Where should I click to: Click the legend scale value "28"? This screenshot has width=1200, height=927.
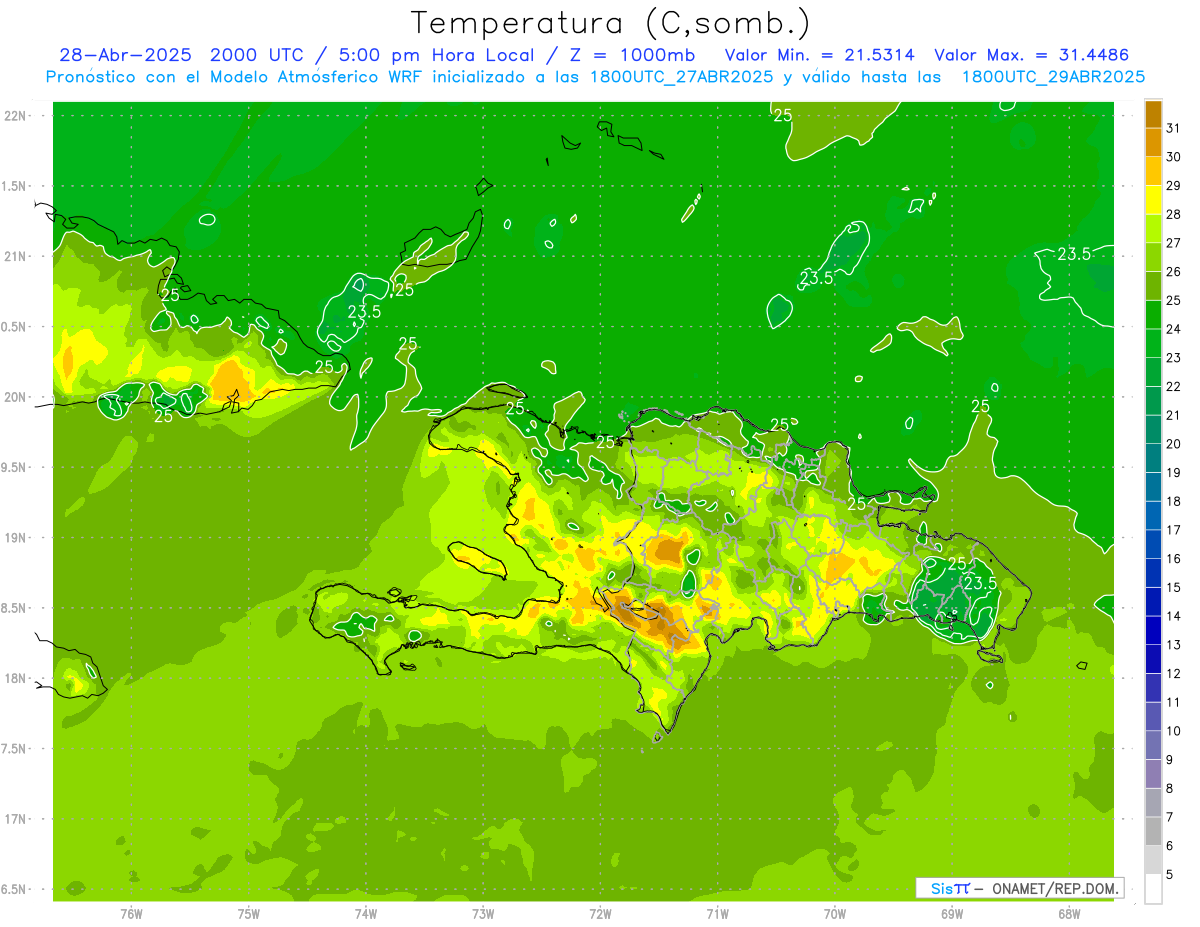pyautogui.click(x=1174, y=214)
